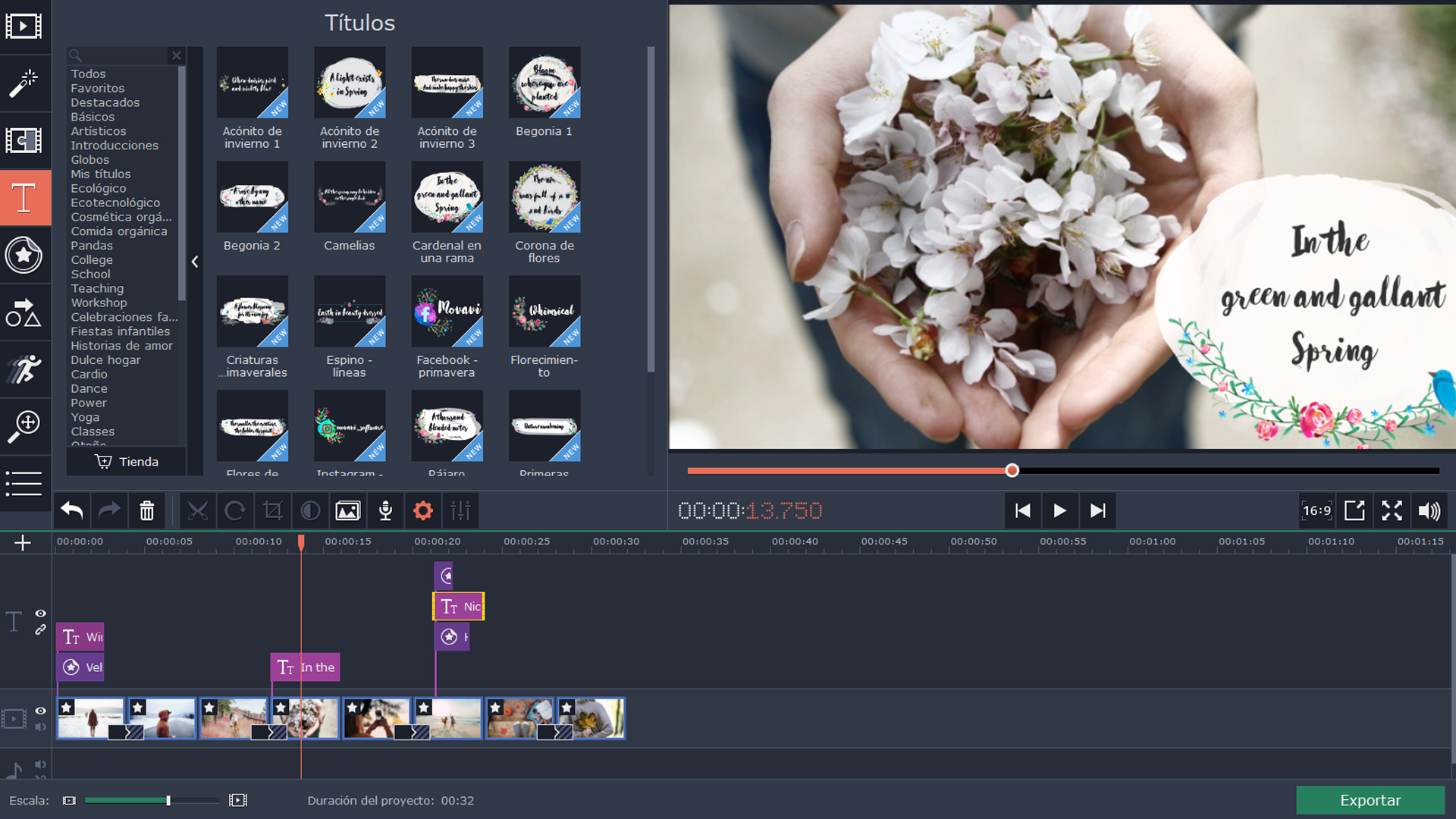Open the Transitions panel icon
This screenshot has width=1456, height=819.
(24, 140)
